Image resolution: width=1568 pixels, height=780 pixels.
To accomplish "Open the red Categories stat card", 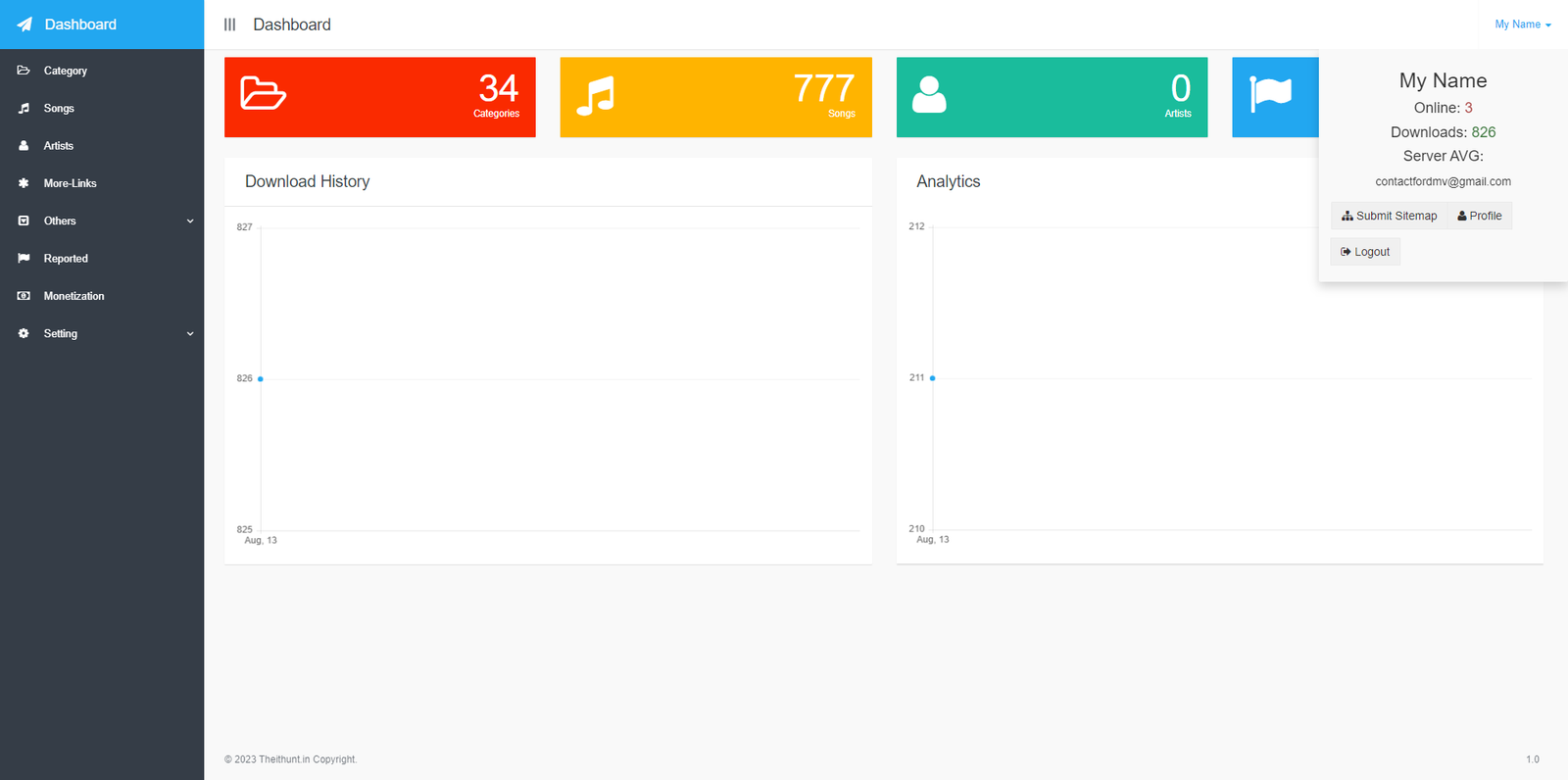I will (x=379, y=97).
